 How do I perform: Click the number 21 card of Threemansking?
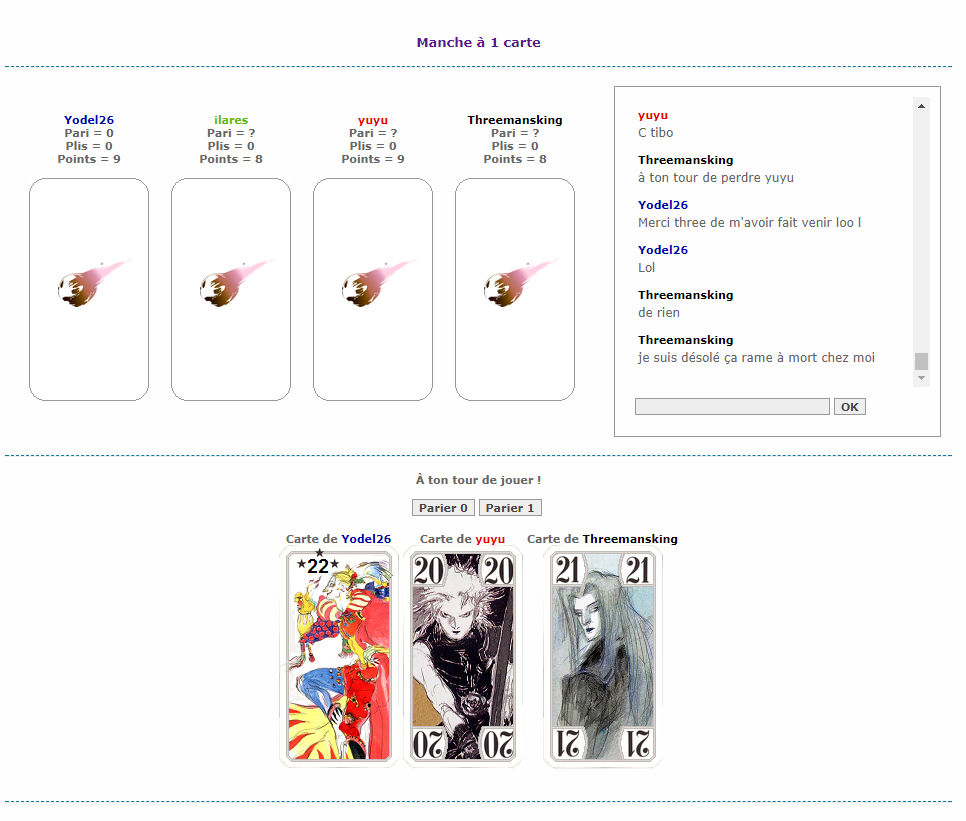[603, 657]
